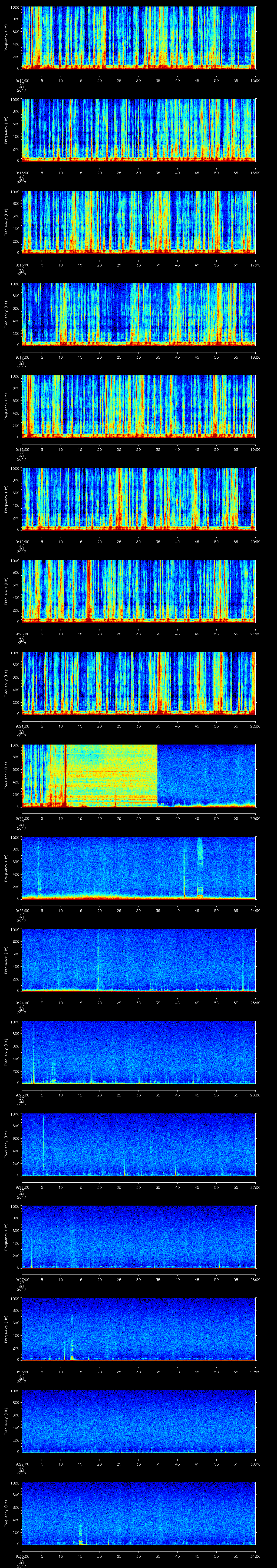Click the red spike near 17s in 9:20:00 panel
Screen dimensions: 277x1568
pos(90,590)
